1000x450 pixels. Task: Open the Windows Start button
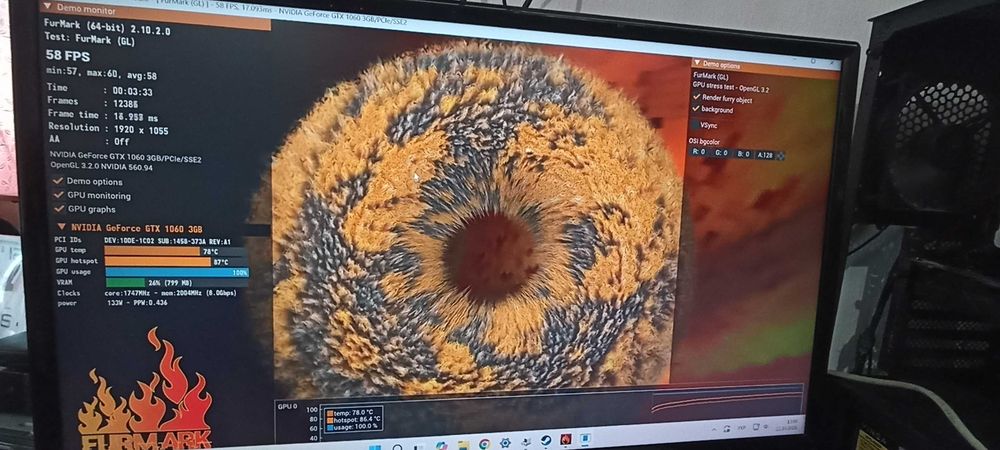[375, 447]
